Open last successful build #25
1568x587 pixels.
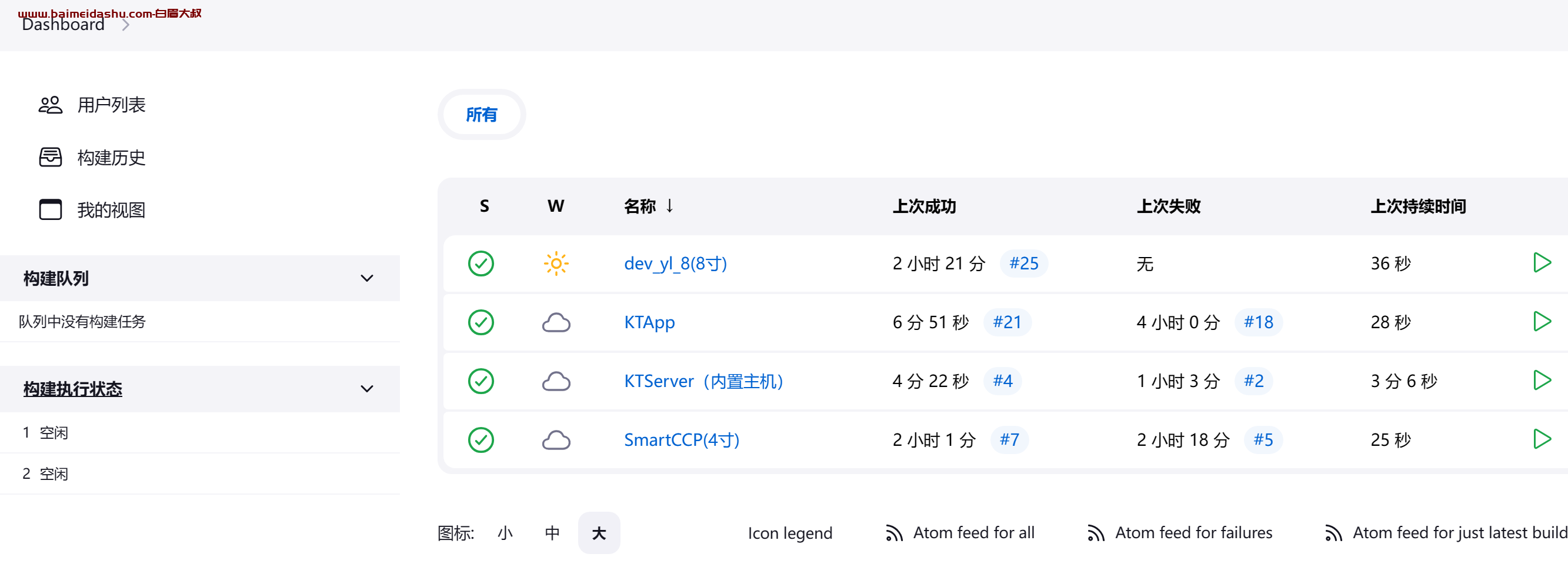[1024, 264]
